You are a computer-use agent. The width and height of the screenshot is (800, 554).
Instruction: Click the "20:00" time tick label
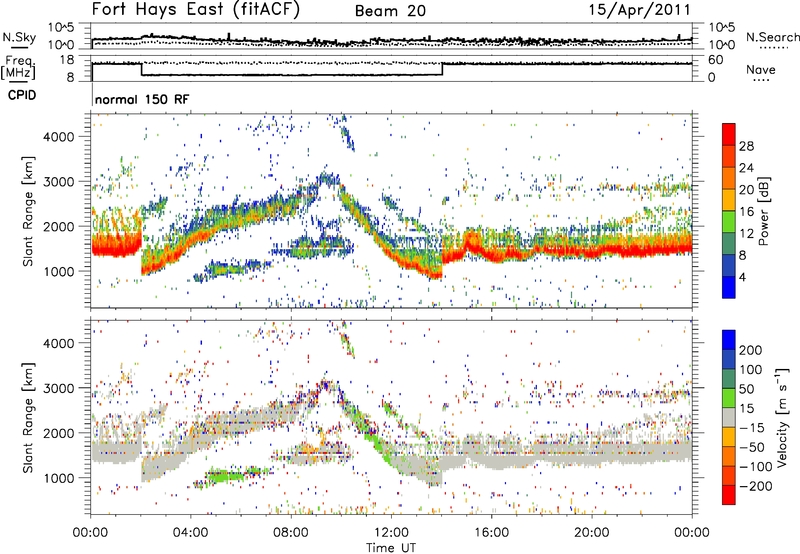(x=591, y=533)
